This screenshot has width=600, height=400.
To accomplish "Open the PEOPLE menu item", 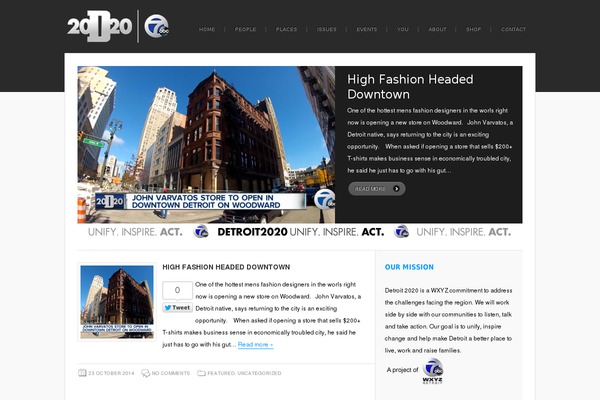I will (246, 29).
